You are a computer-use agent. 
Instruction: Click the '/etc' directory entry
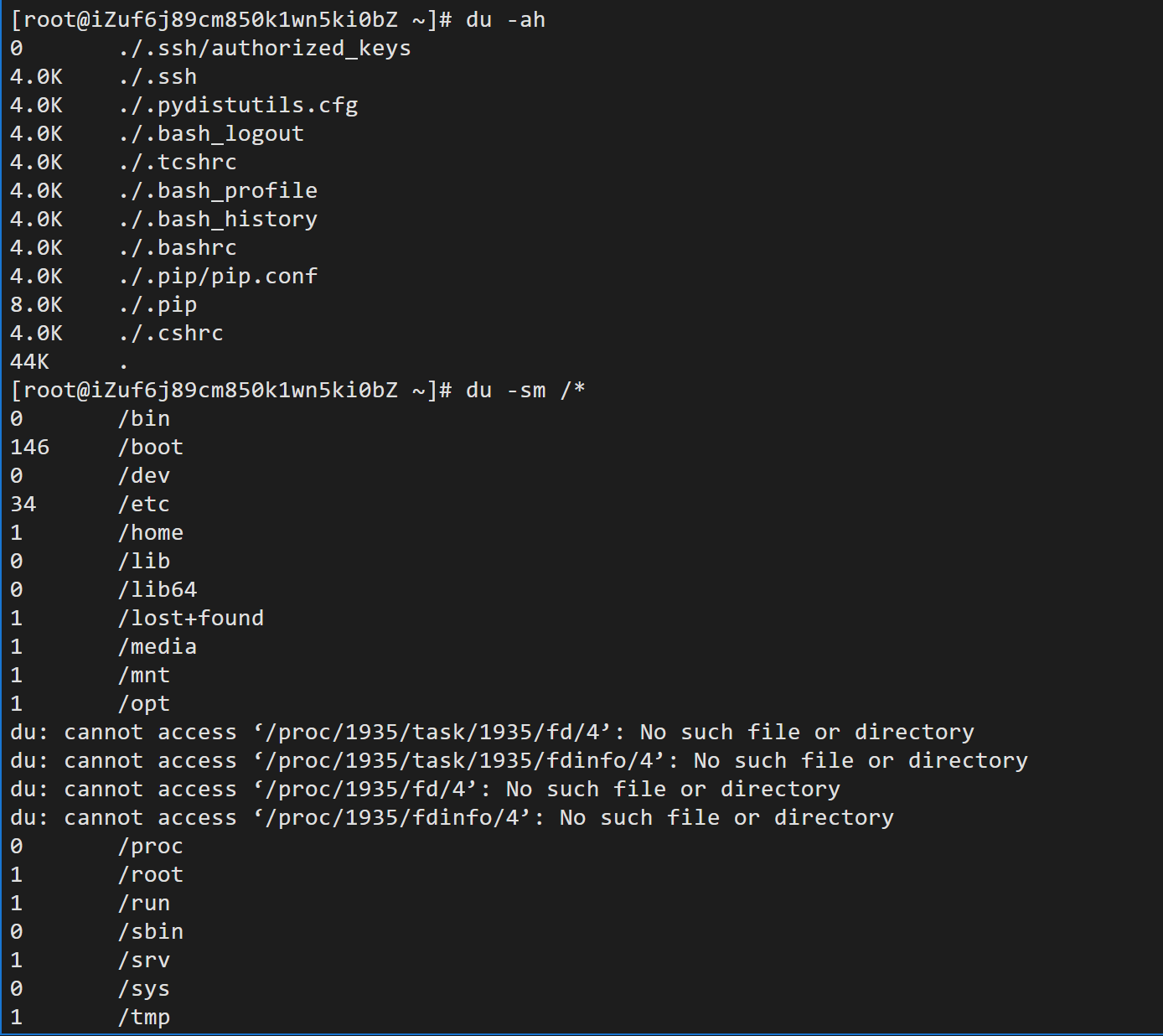(x=143, y=505)
